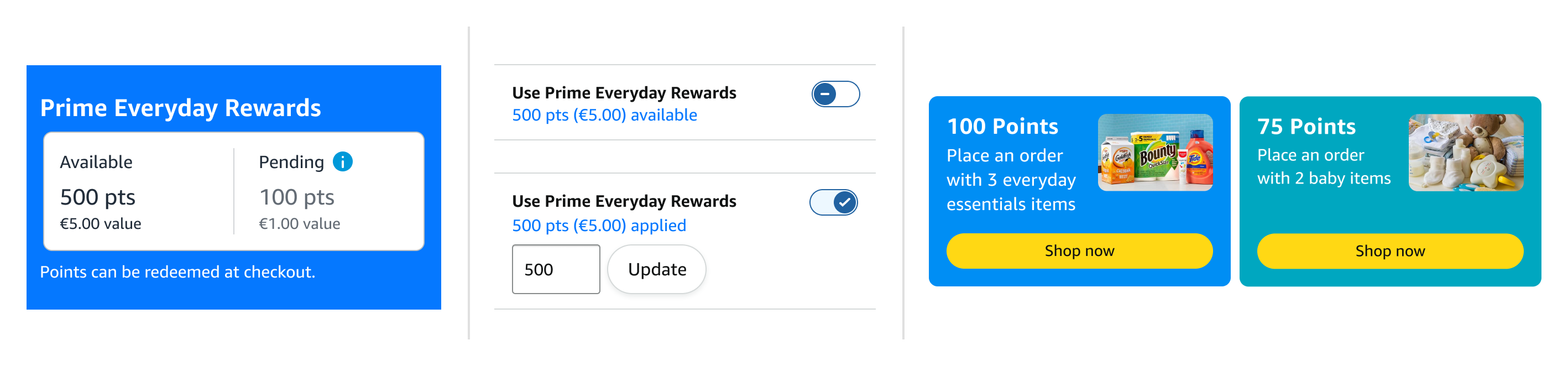The height and width of the screenshot is (366, 1568).
Task: Turn off the checked Prime Rewards toggle
Action: (833, 203)
